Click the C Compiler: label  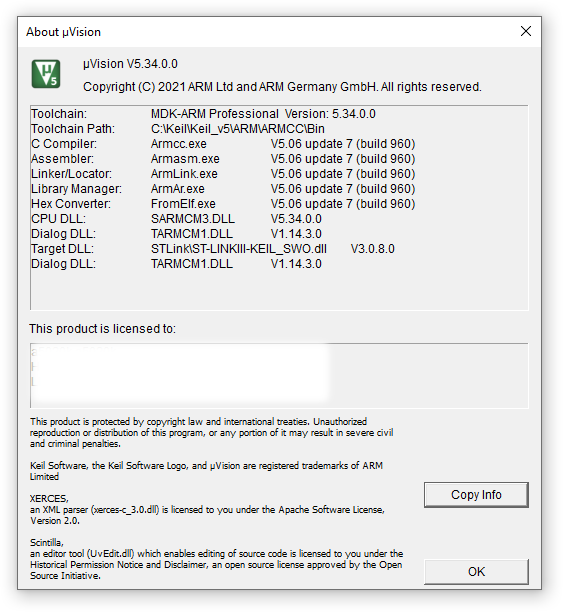pos(64,144)
